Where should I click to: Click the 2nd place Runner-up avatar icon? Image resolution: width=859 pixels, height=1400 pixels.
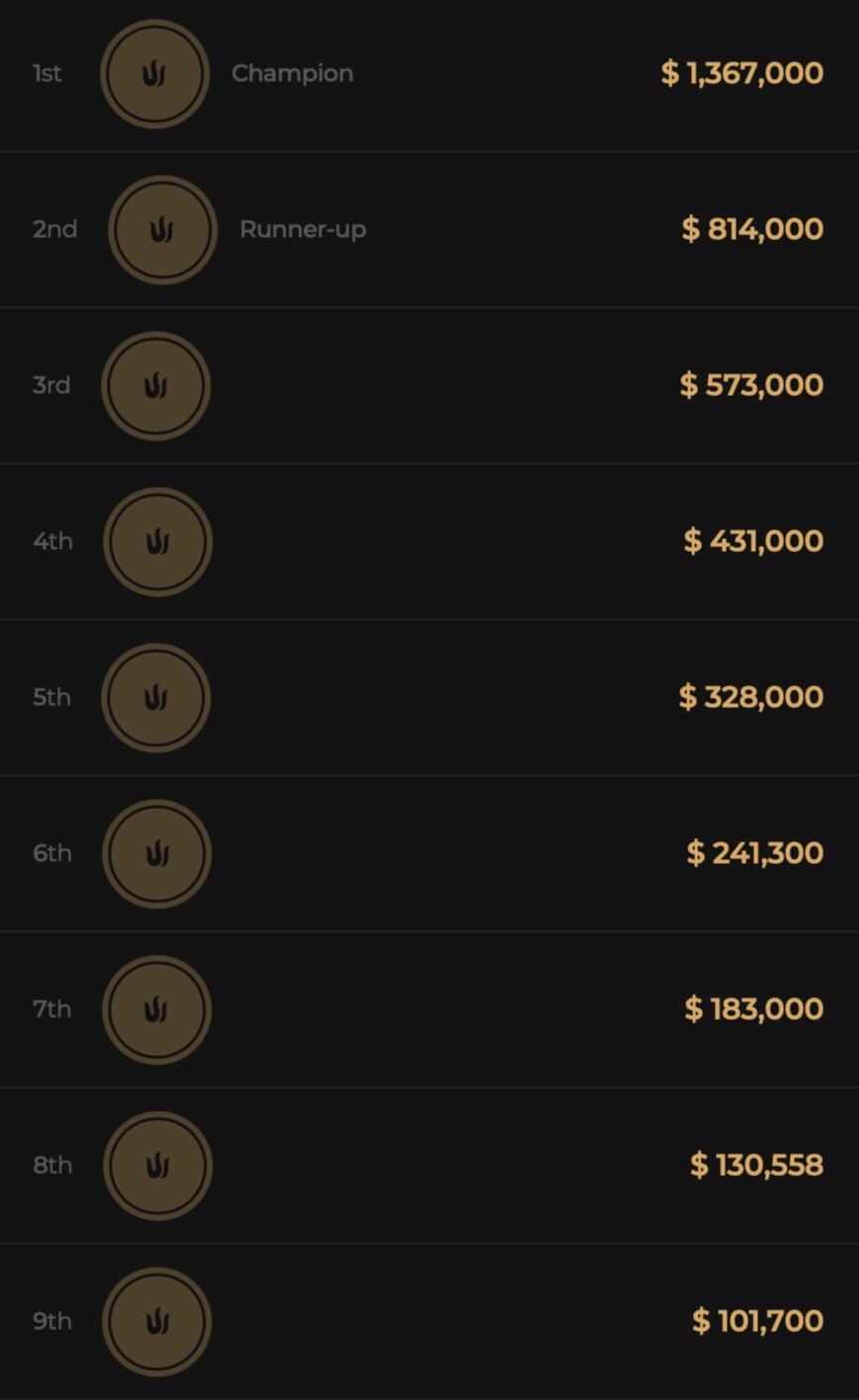click(x=162, y=230)
